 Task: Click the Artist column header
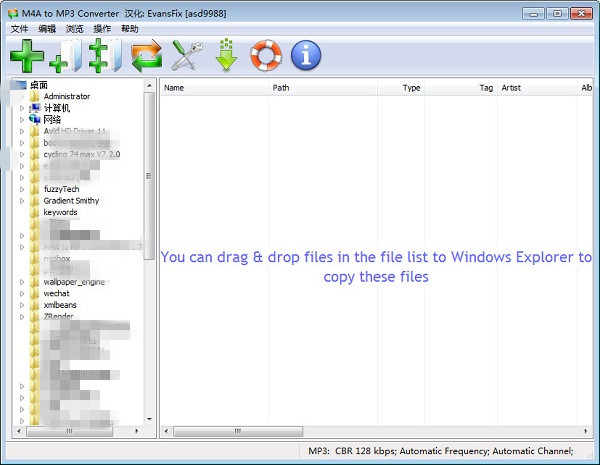tap(511, 88)
